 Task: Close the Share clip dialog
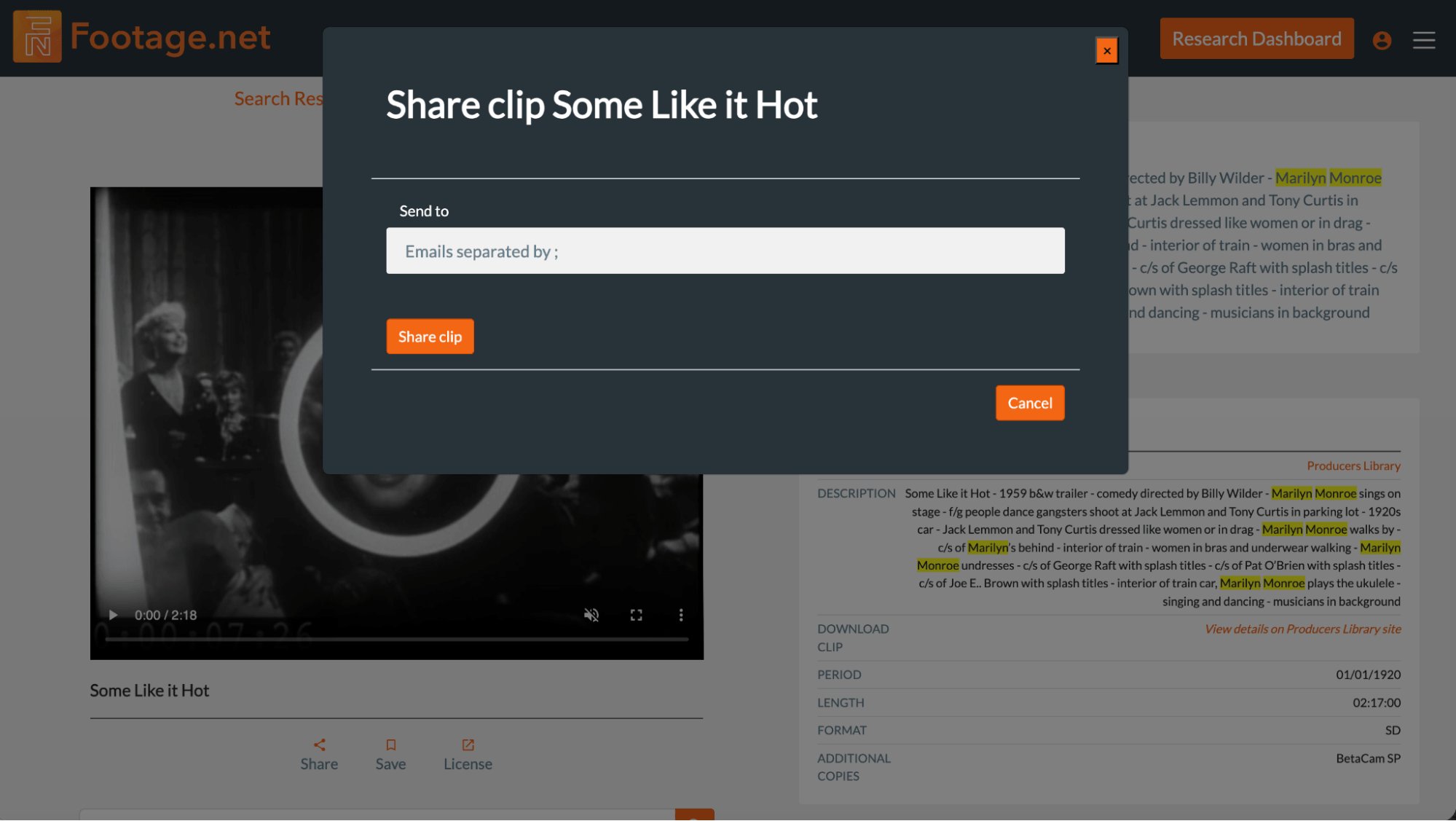point(1106,51)
